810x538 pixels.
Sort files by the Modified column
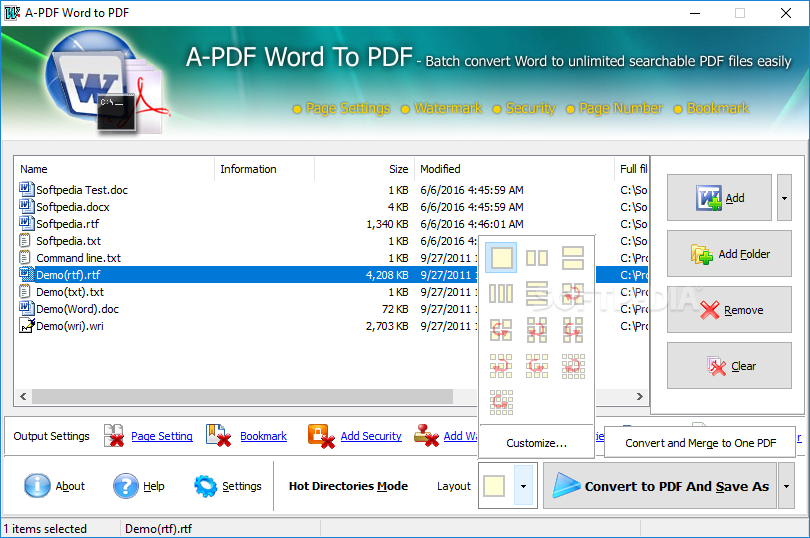click(515, 169)
